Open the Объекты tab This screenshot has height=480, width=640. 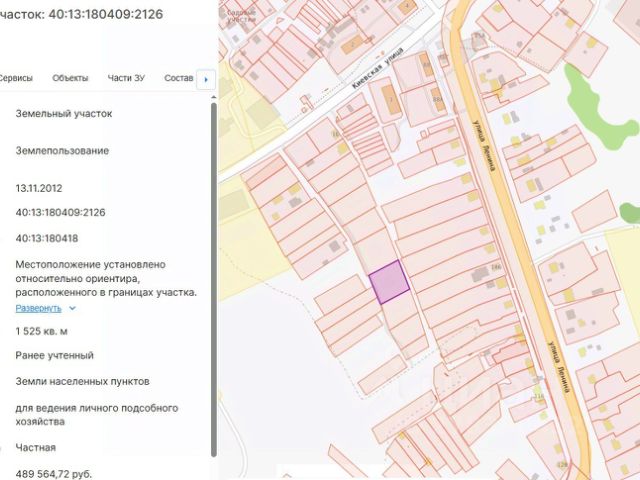(x=70, y=78)
